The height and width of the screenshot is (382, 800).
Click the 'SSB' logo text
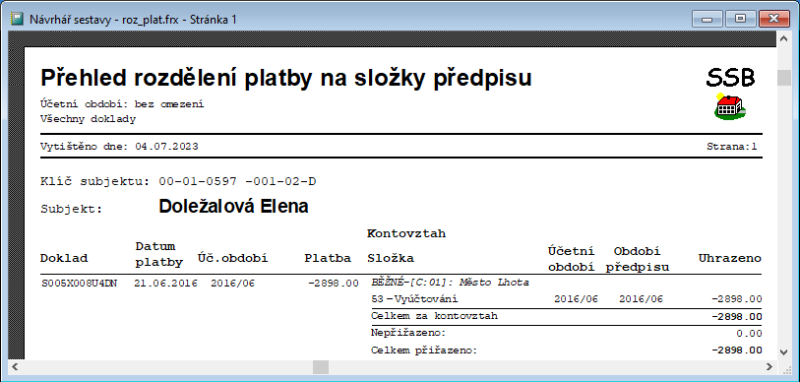[731, 77]
